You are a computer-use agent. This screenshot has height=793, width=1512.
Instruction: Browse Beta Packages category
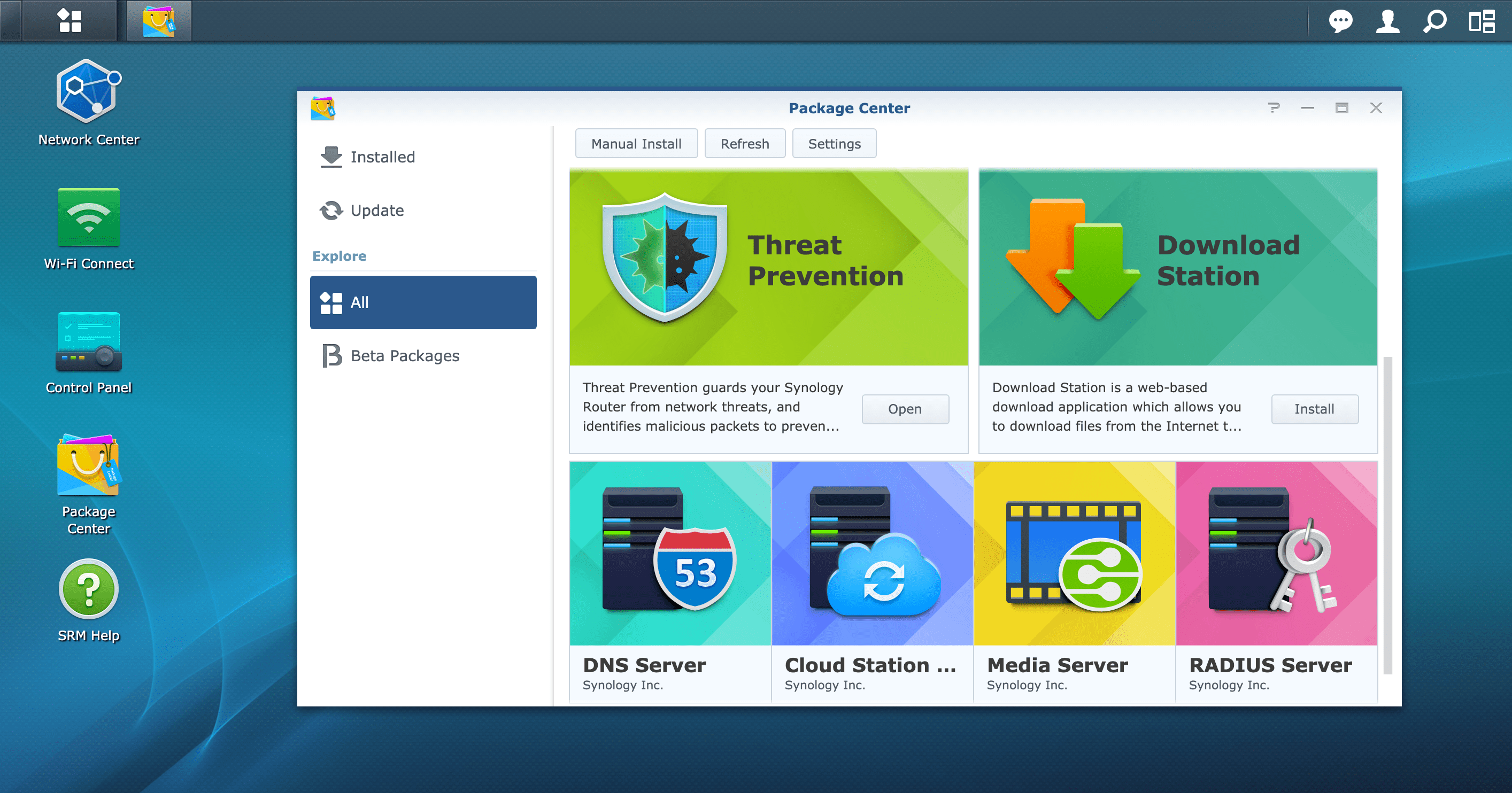click(x=423, y=355)
